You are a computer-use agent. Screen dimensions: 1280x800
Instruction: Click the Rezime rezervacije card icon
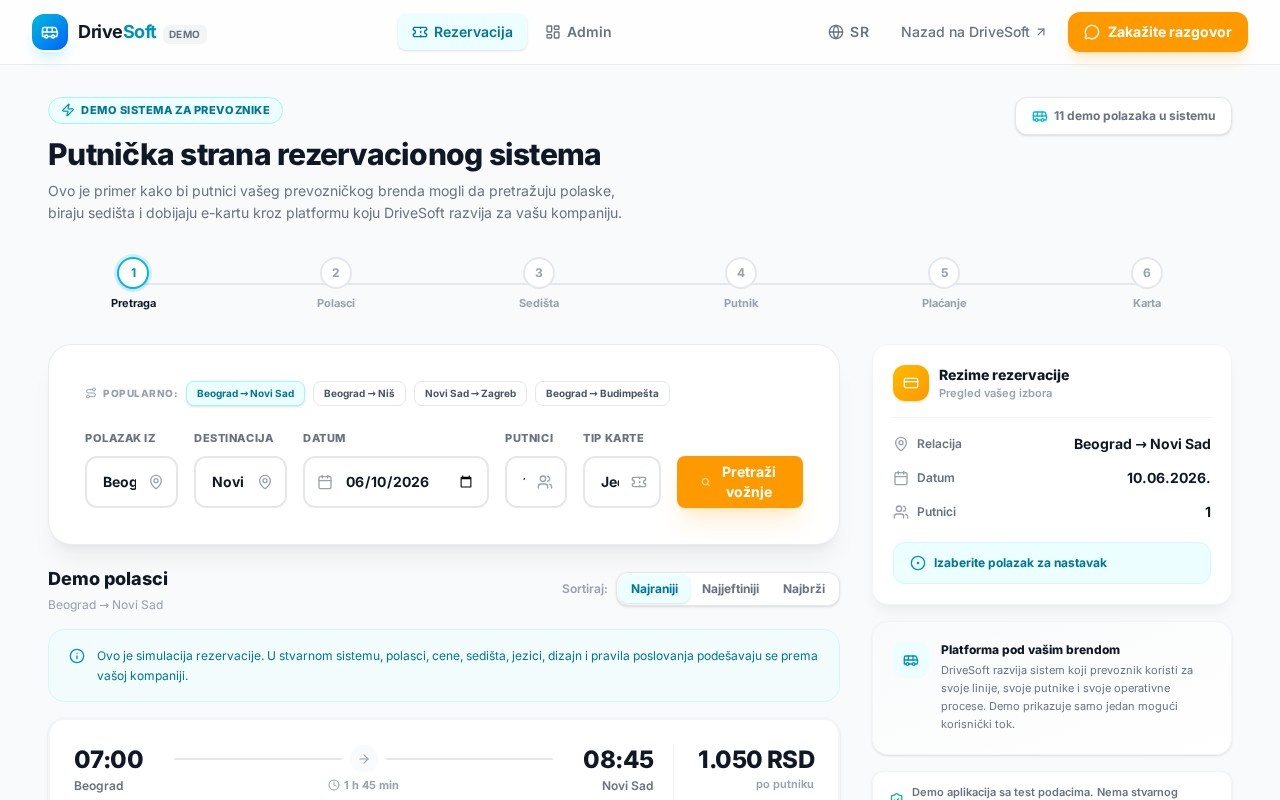[x=911, y=383]
